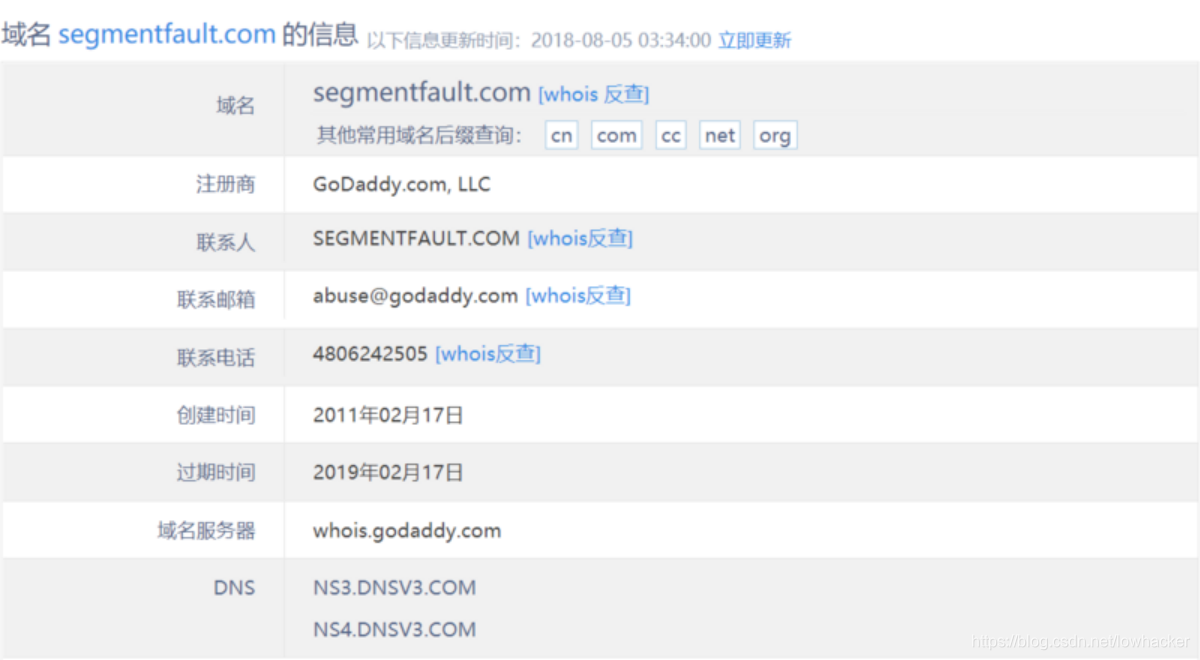Image resolution: width=1200 pixels, height=660 pixels.
Task: Select the org domain suffix button
Action: (x=775, y=135)
